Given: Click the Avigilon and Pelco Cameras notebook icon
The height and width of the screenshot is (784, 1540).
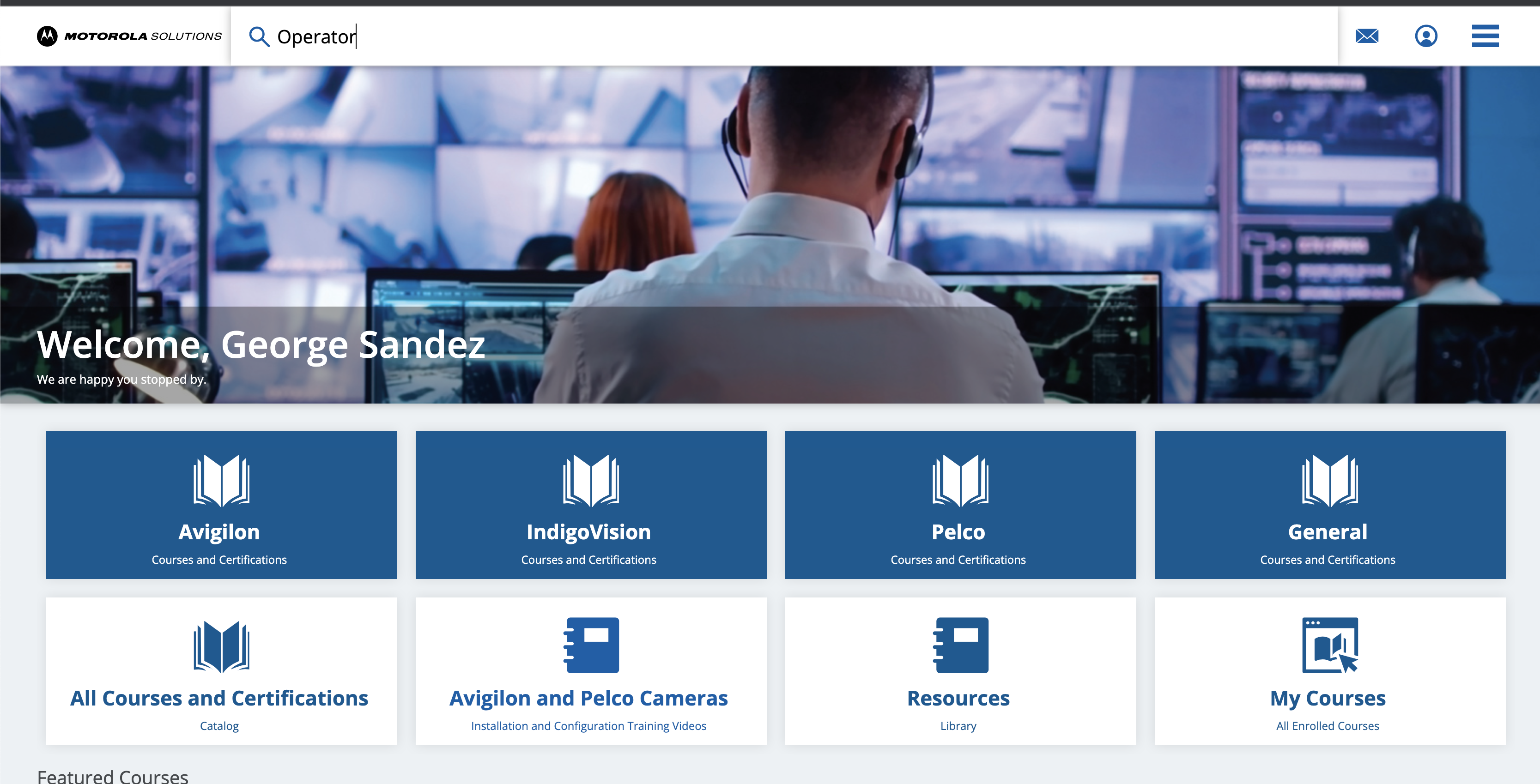Looking at the screenshot, I should click(591, 645).
